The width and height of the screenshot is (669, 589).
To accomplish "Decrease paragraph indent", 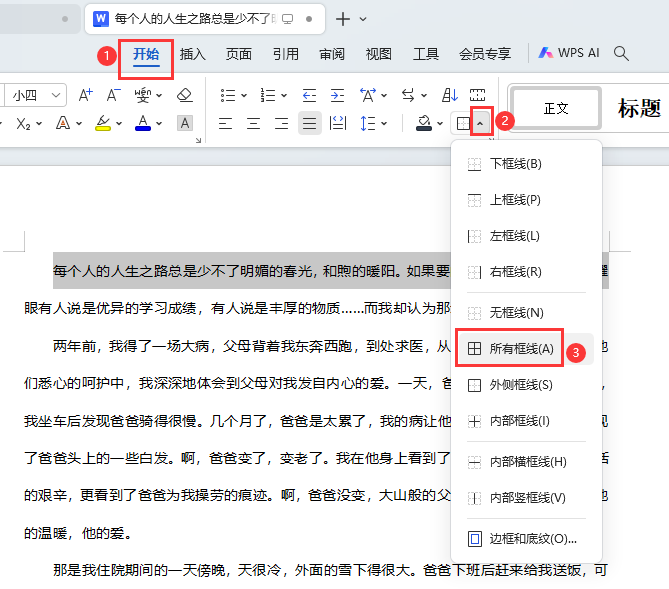I will point(309,95).
